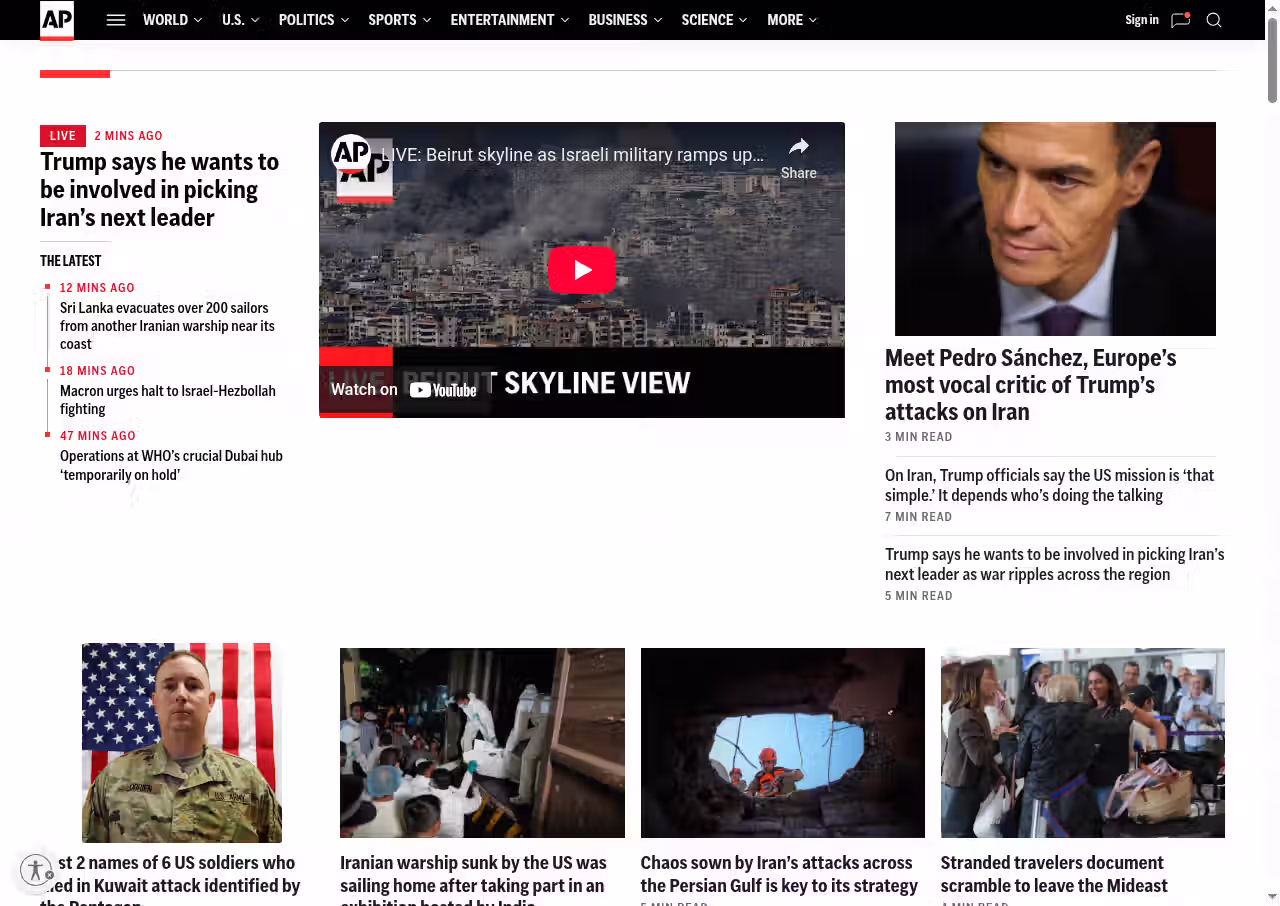The height and width of the screenshot is (906, 1280).
Task: Open the search magnifier icon
Action: (1214, 20)
